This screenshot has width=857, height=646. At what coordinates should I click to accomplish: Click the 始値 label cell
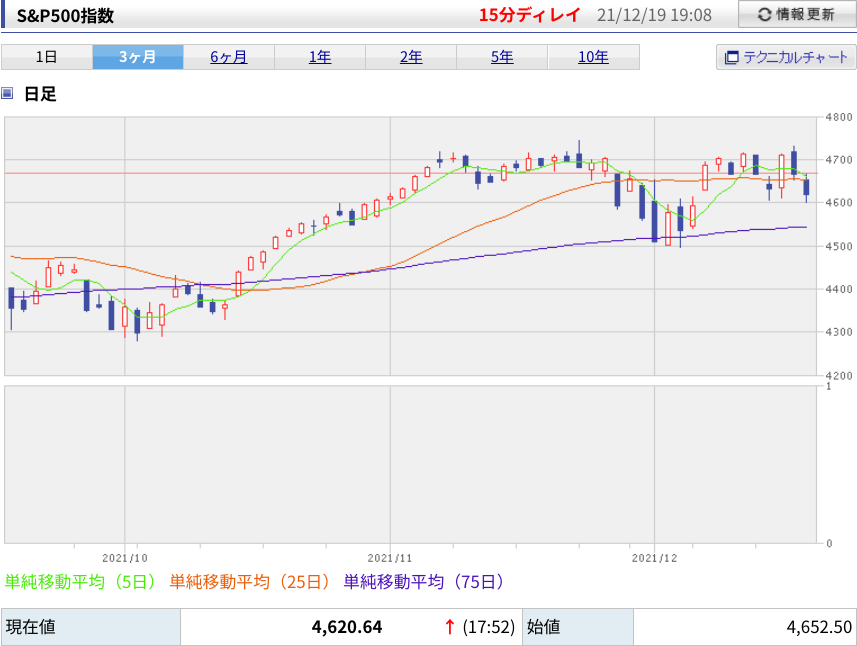(x=578, y=627)
